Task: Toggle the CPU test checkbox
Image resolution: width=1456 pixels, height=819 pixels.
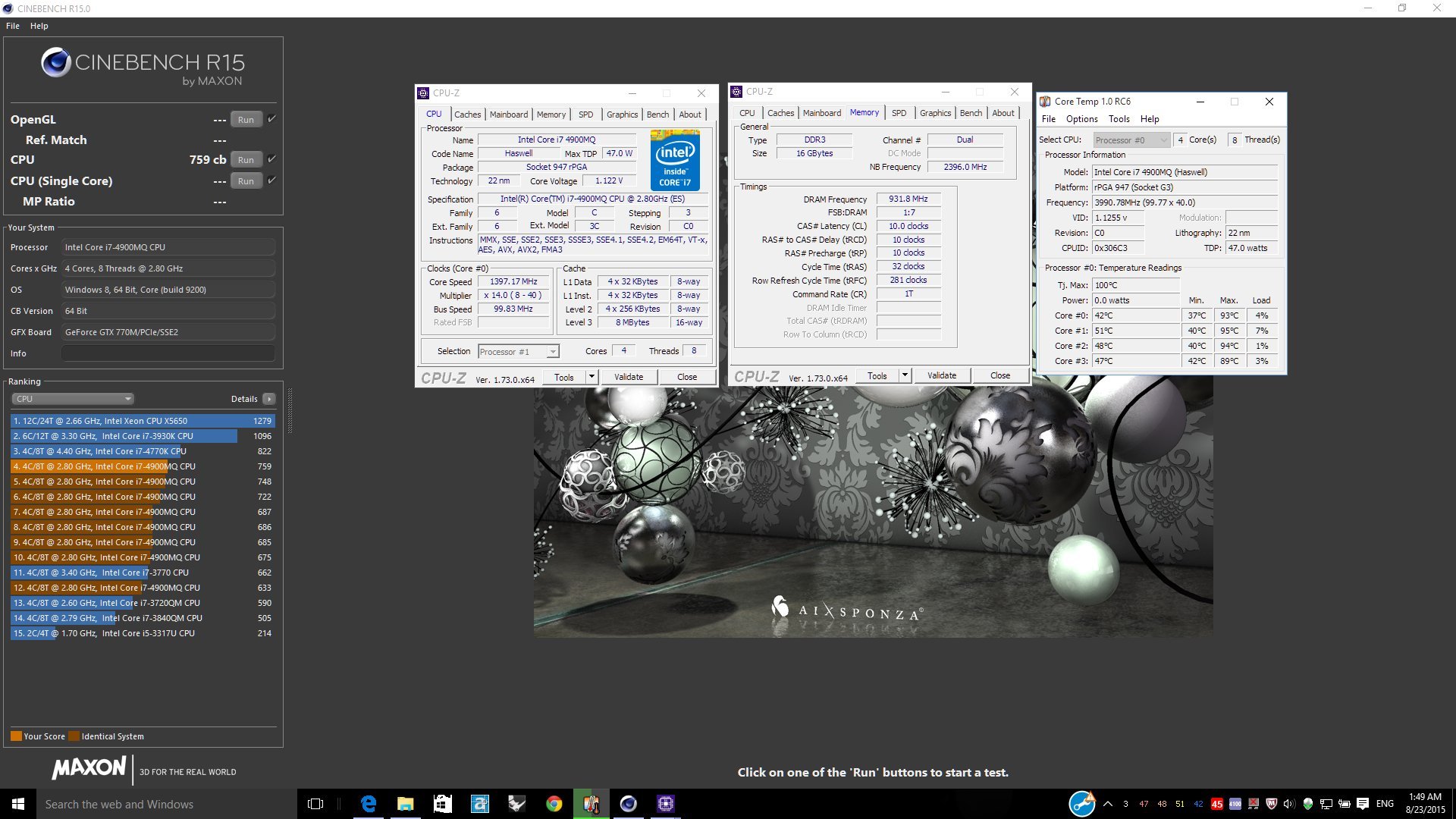Action: [271, 159]
